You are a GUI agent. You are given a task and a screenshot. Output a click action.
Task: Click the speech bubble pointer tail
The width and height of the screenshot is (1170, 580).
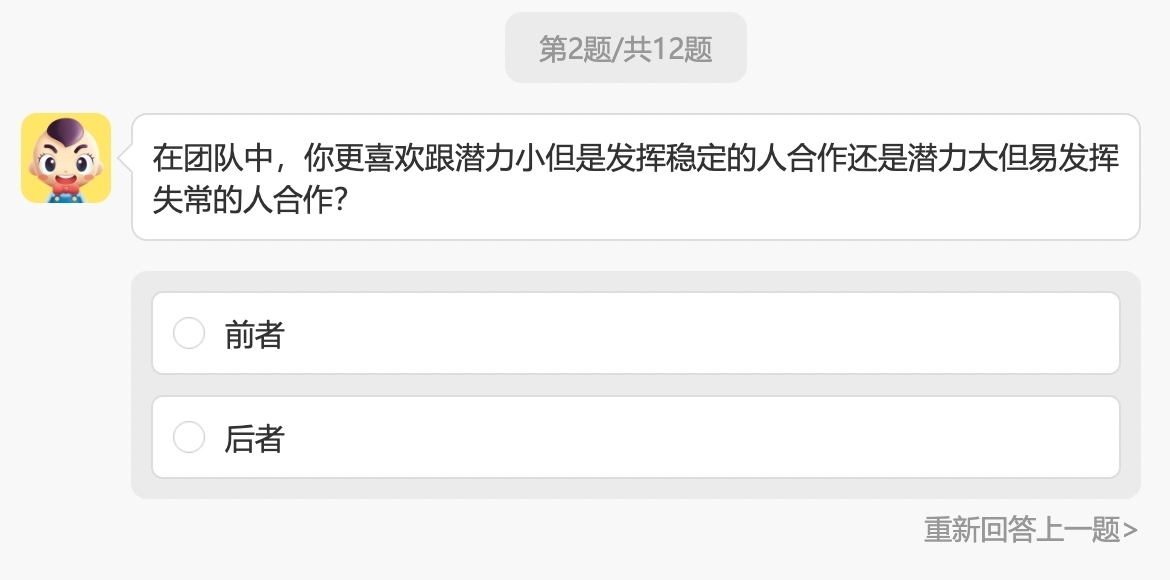point(125,160)
